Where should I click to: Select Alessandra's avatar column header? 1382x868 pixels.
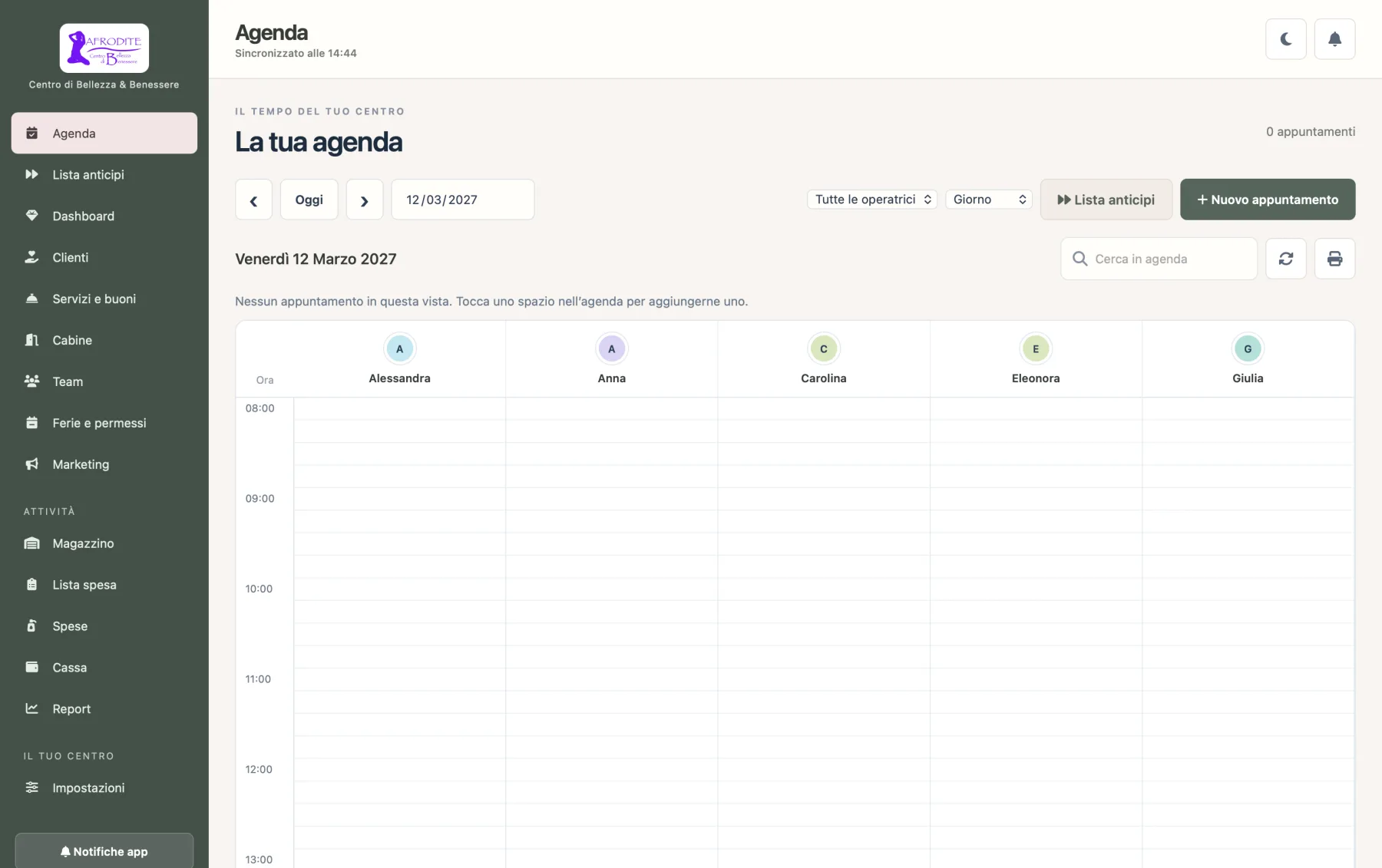(399, 358)
